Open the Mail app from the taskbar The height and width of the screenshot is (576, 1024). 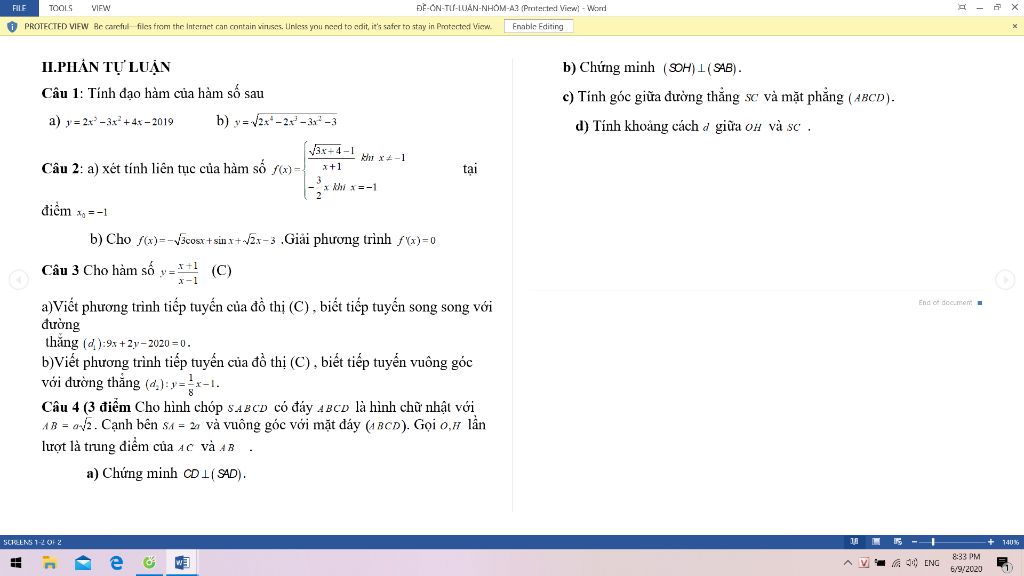(x=83, y=562)
